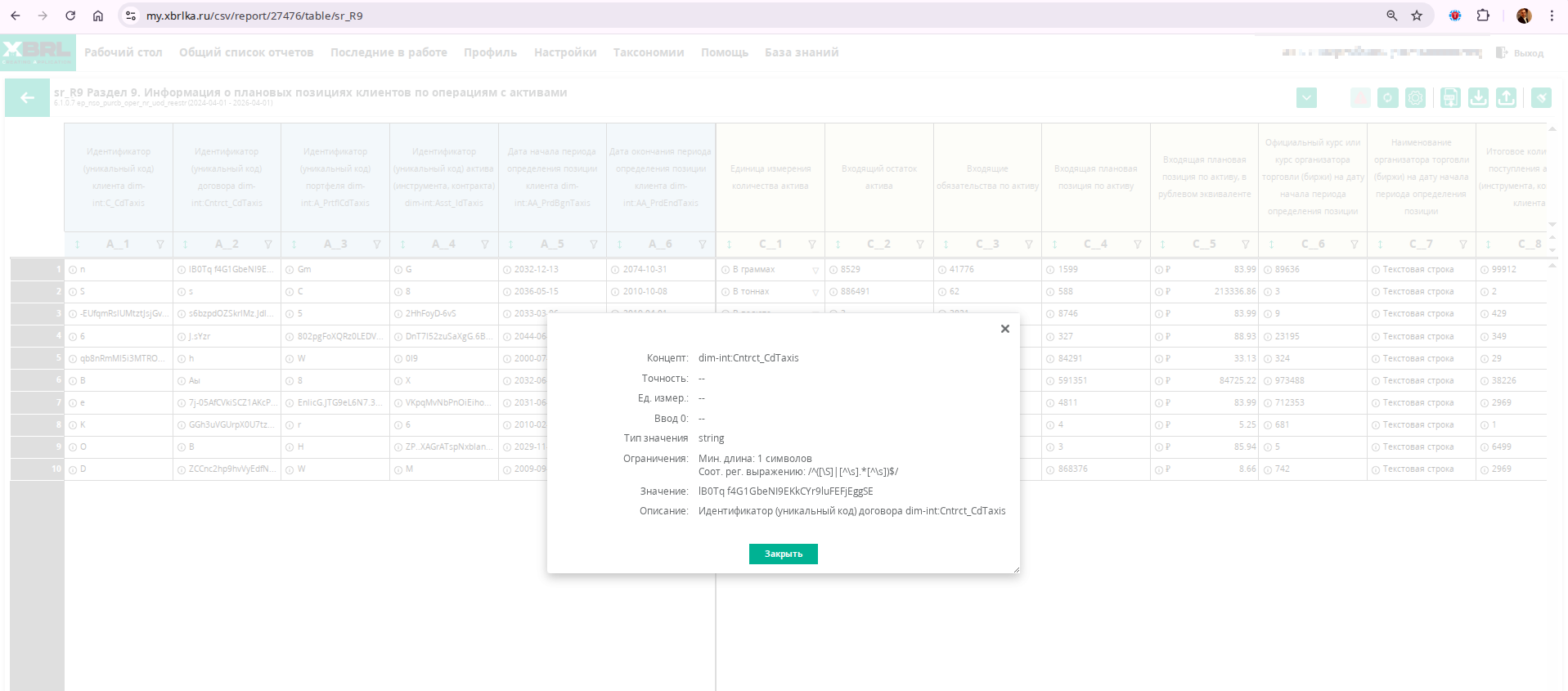1568x691 pixels.
Task: Click the red warning triangle icon
Action: point(1359,98)
